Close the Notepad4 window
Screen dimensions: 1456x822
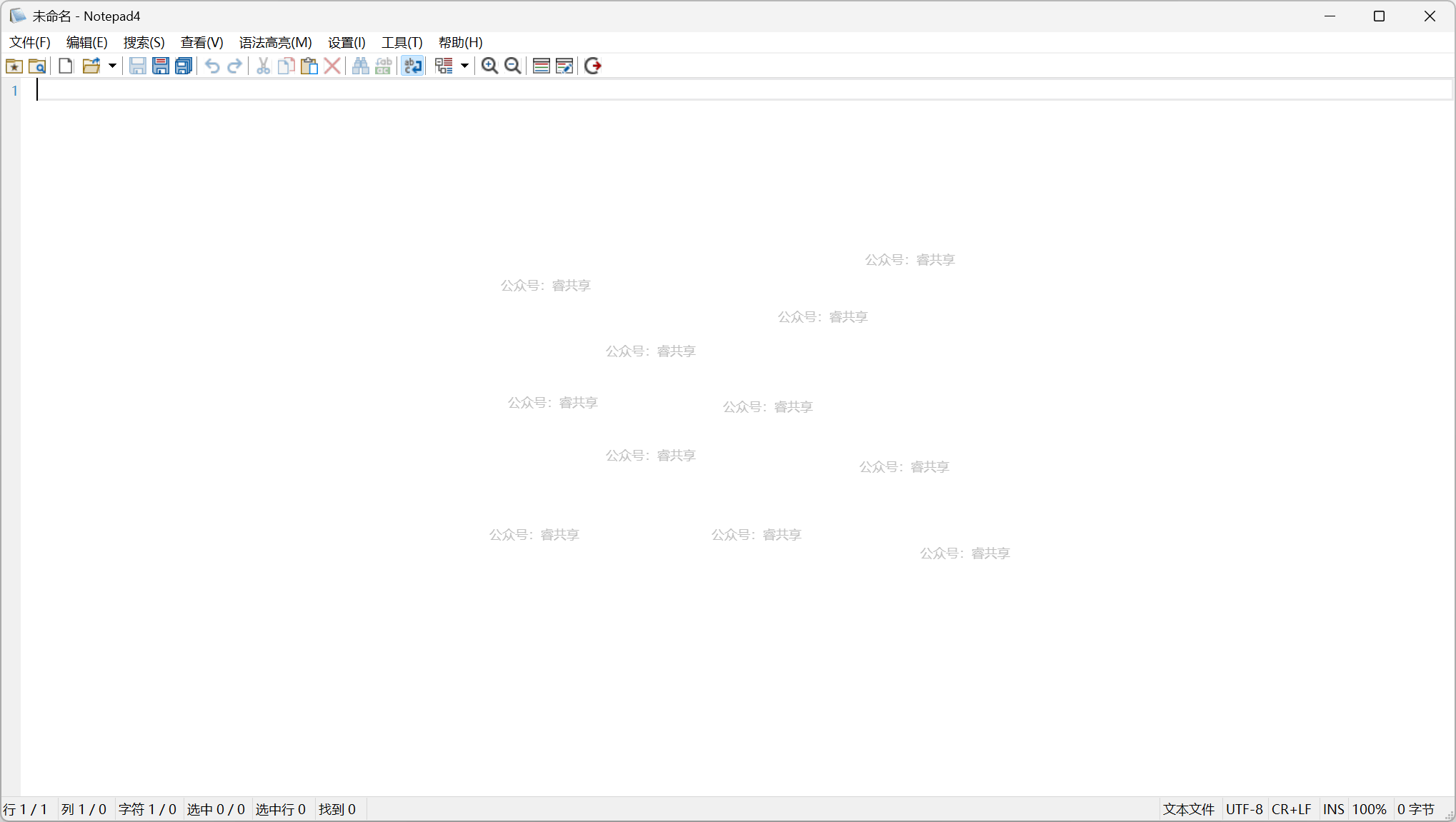point(1430,16)
